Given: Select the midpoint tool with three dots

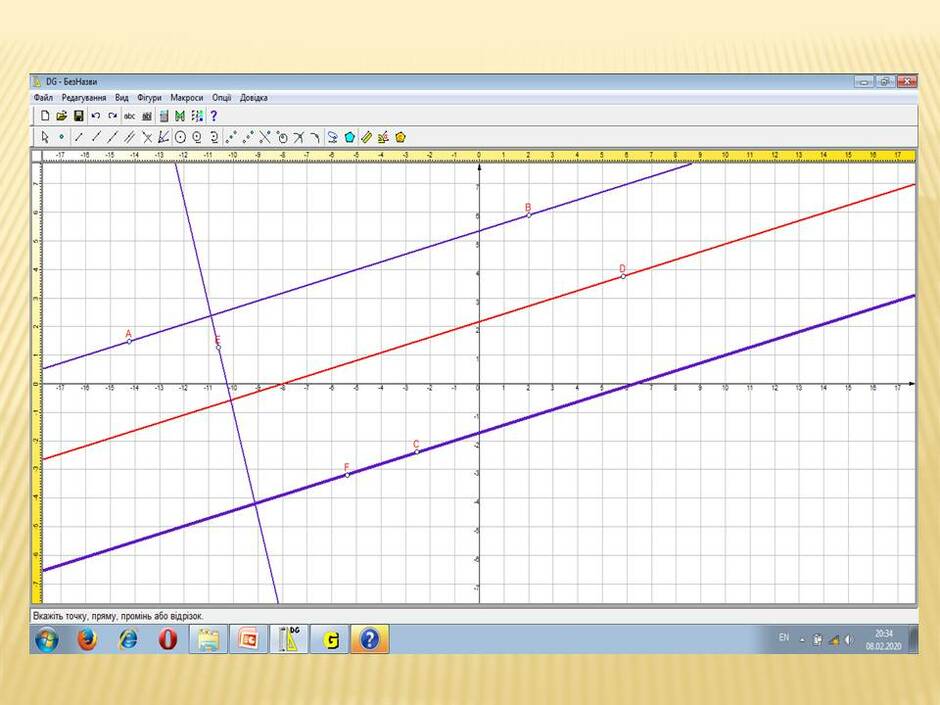Looking at the screenshot, I should pyautogui.click(x=231, y=137).
